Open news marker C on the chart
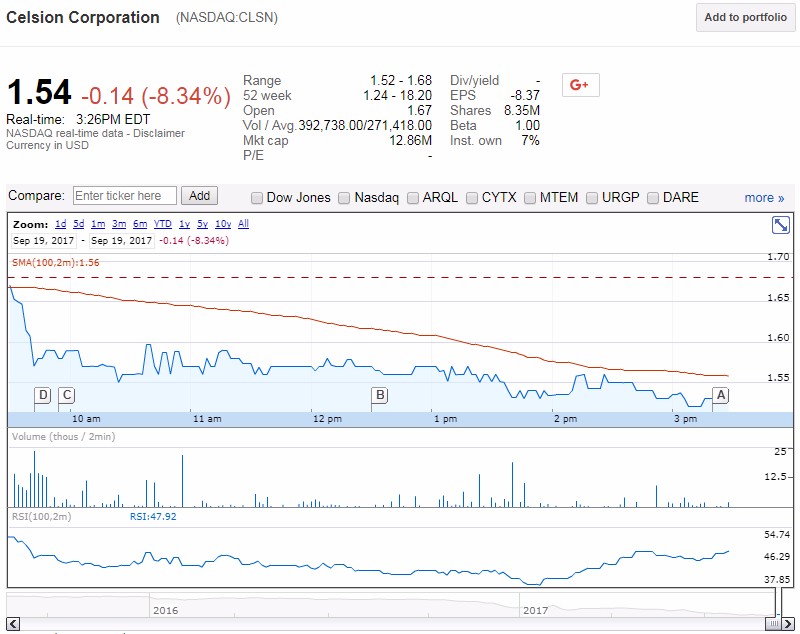 click(x=66, y=395)
